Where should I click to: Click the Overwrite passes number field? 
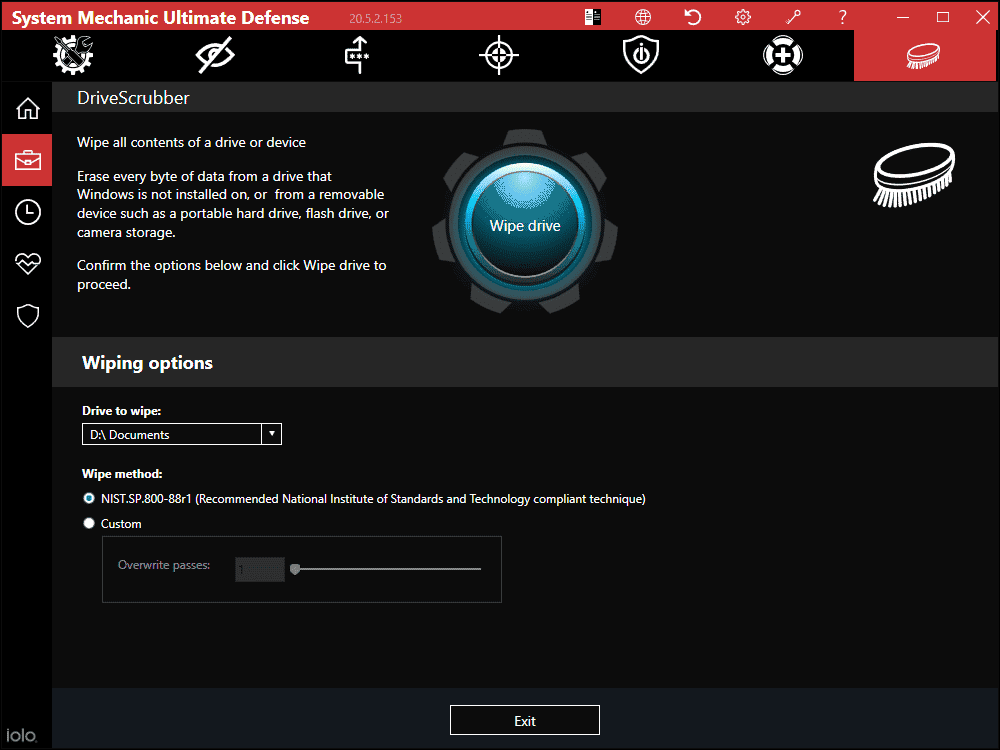[x=259, y=568]
